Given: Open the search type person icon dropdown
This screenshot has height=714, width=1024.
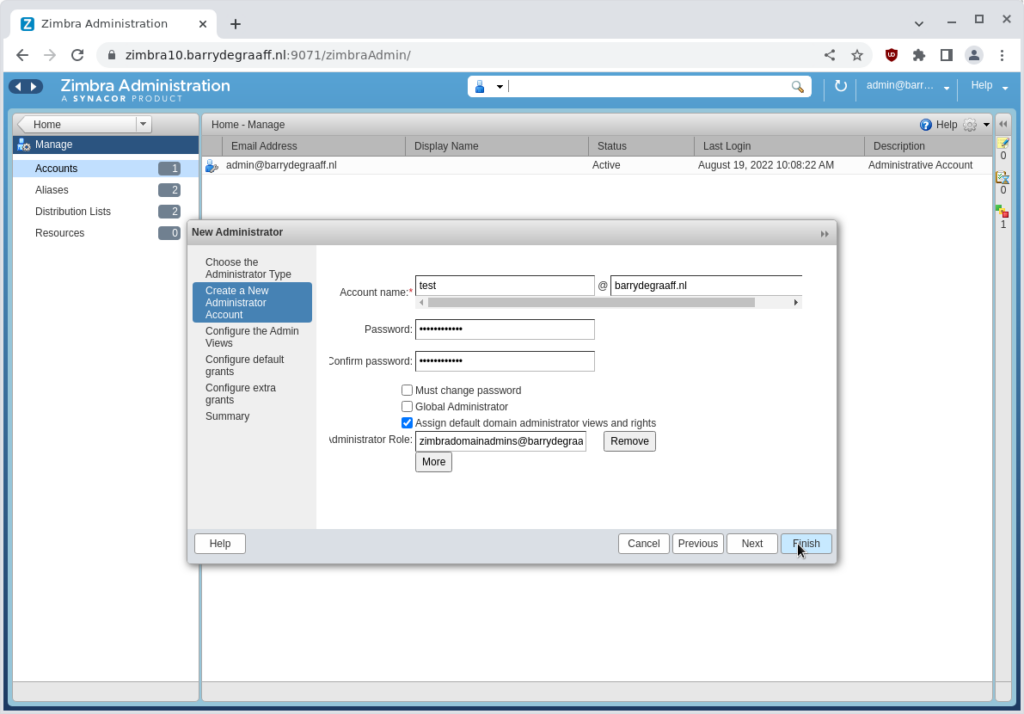Looking at the screenshot, I should click(497, 87).
